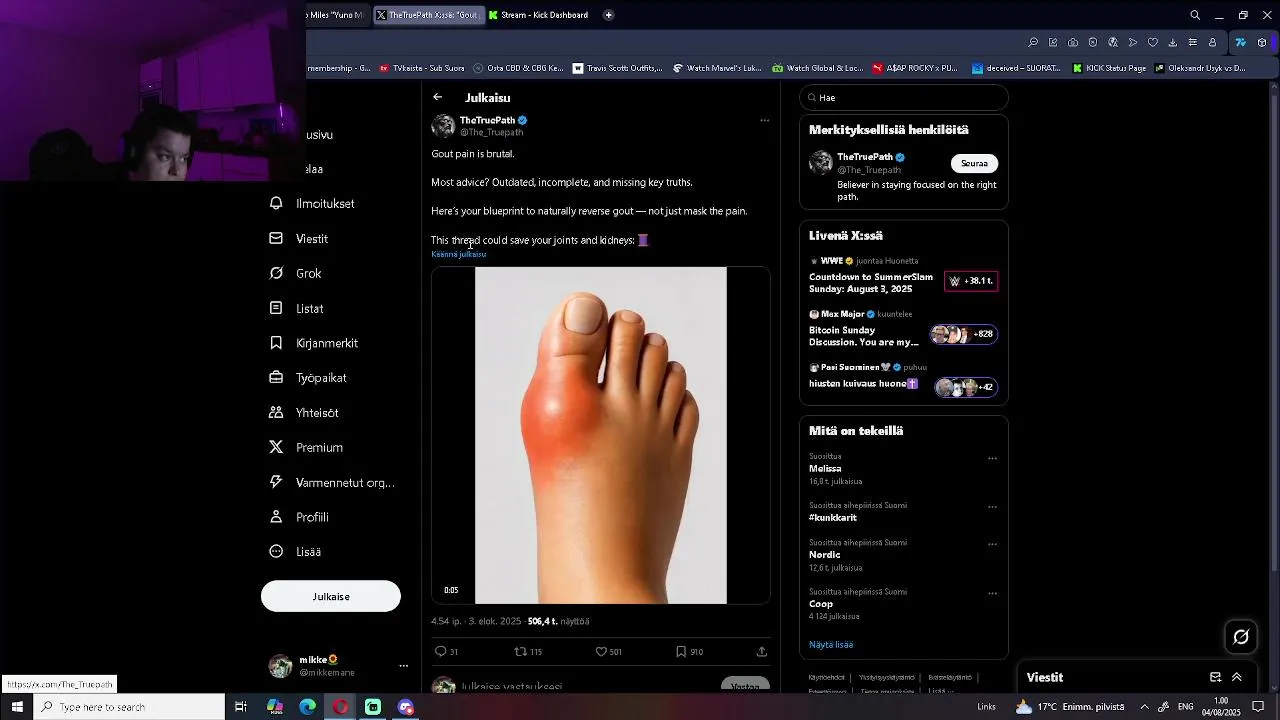Click the reply text box Julkaise vastauksesi
The width and height of the screenshot is (1280, 720).
point(512,687)
